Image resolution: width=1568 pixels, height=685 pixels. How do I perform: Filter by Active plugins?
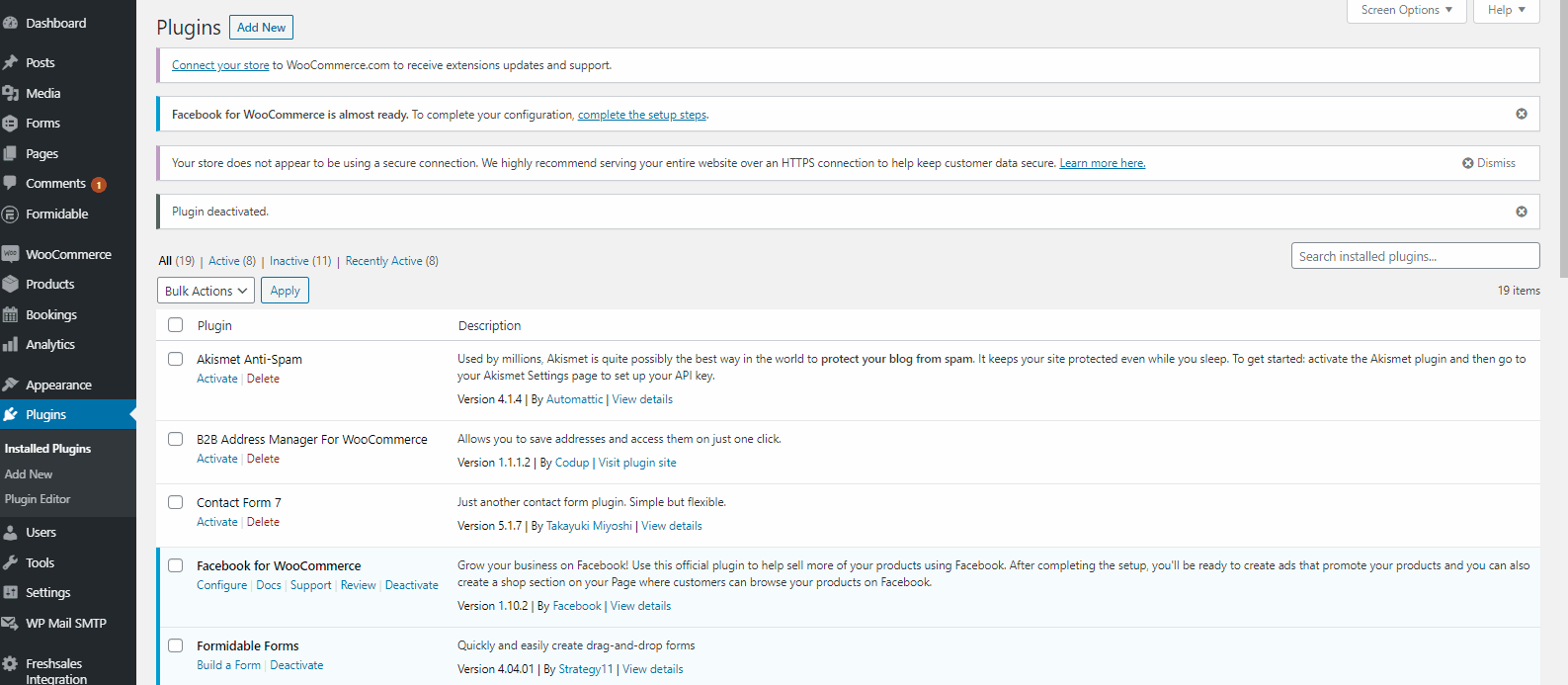coord(232,261)
